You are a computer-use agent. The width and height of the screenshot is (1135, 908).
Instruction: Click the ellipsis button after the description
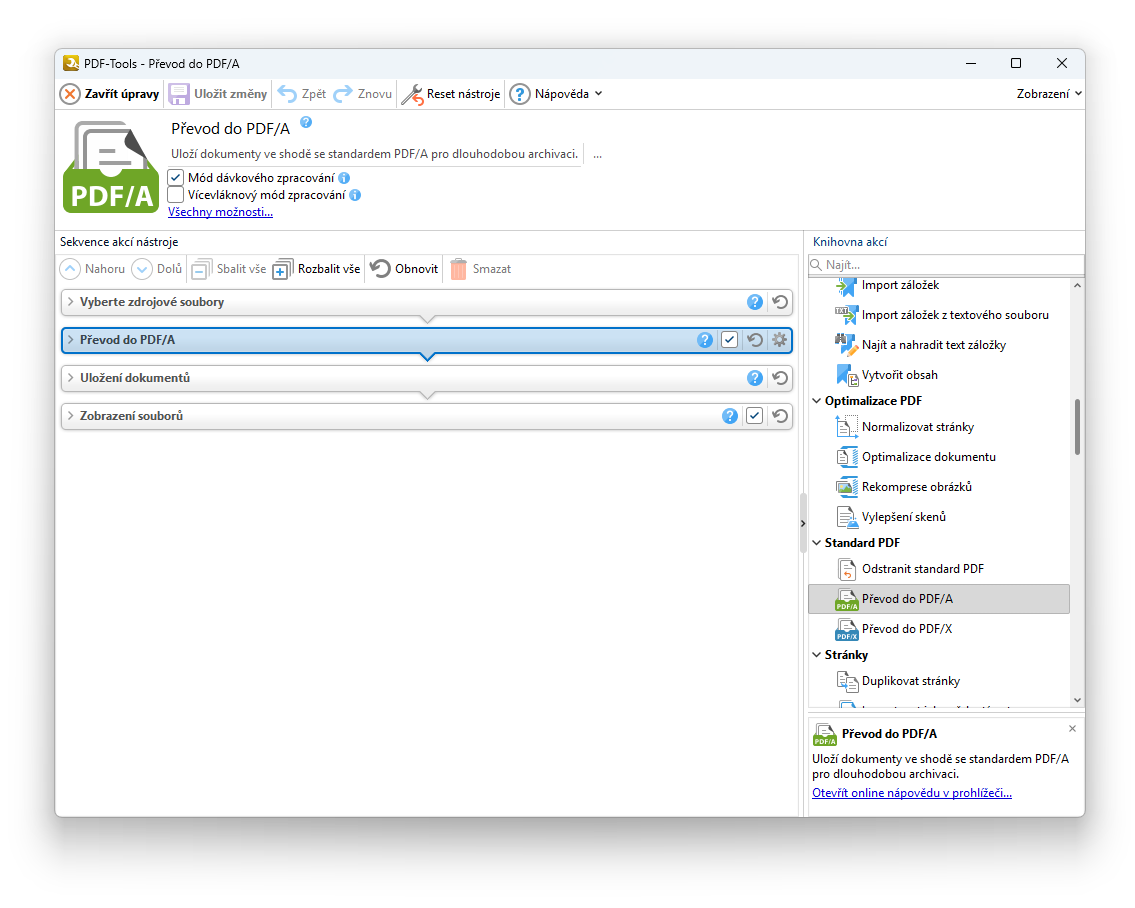(597, 155)
